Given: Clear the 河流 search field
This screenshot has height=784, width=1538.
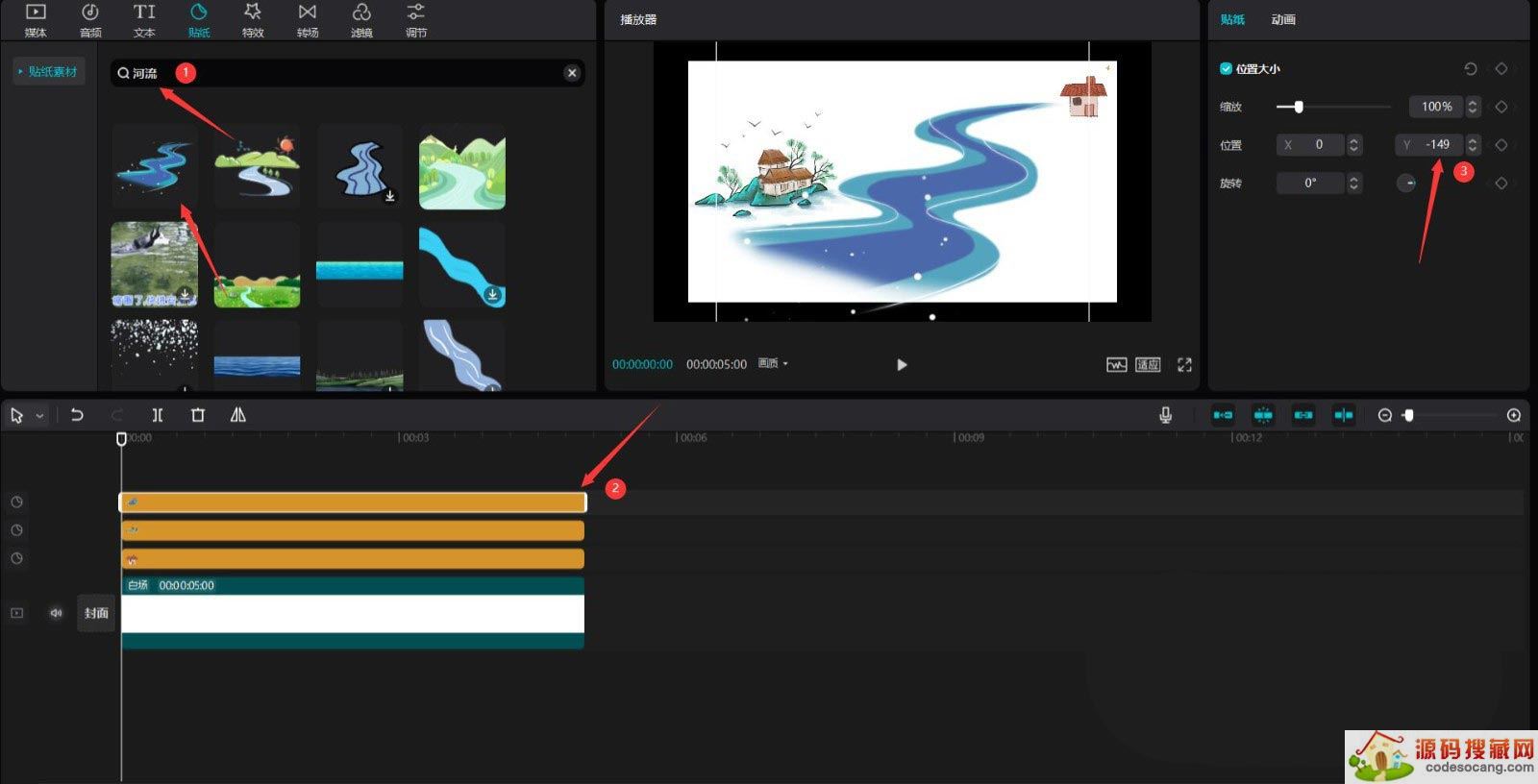Looking at the screenshot, I should point(572,73).
